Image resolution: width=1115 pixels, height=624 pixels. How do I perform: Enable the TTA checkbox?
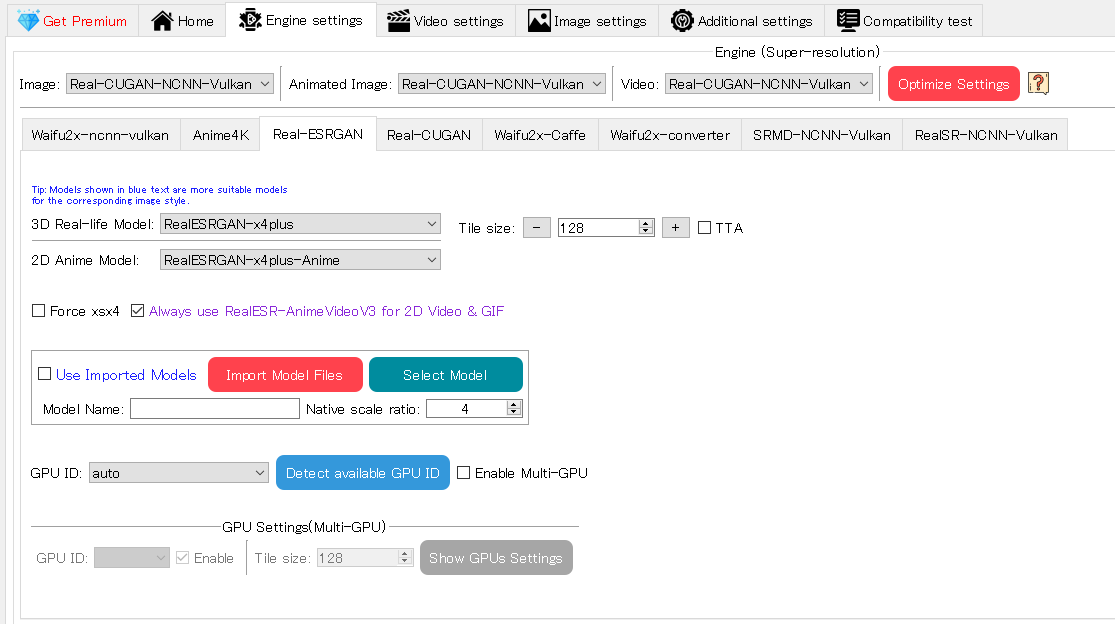[x=705, y=228]
